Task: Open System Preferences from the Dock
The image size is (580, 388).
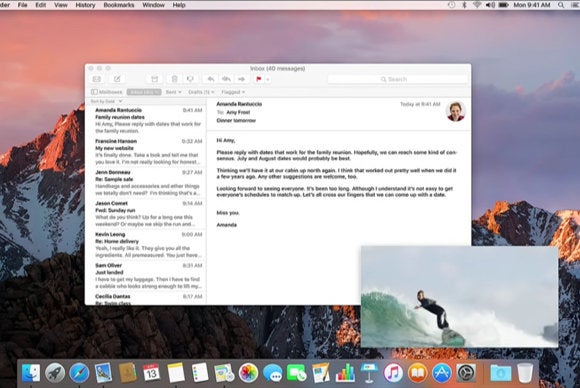Action: 466,372
